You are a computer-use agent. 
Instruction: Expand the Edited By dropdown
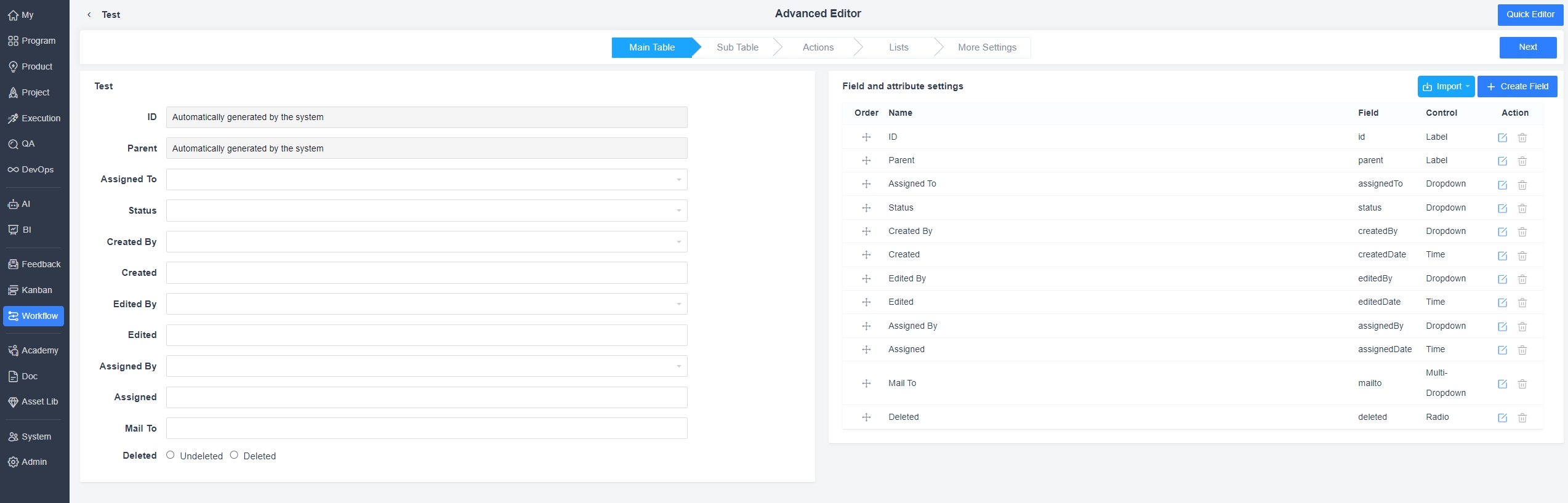point(426,304)
